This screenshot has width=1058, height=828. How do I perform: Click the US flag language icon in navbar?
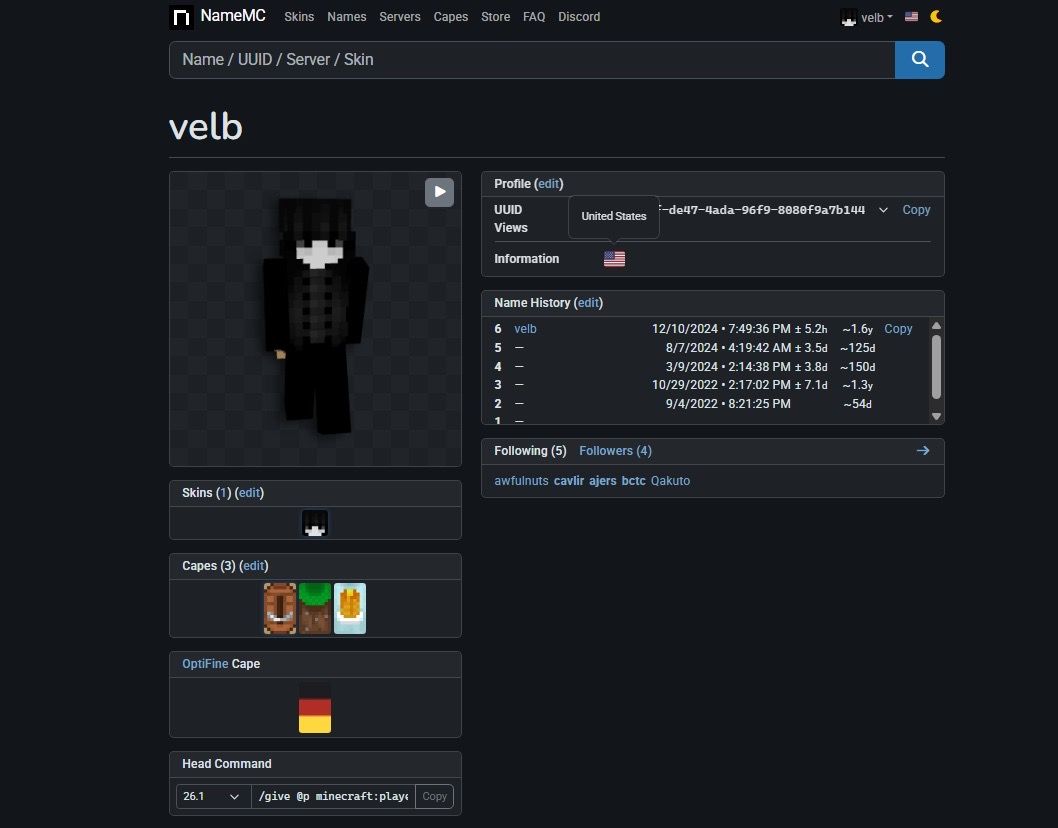(x=912, y=16)
